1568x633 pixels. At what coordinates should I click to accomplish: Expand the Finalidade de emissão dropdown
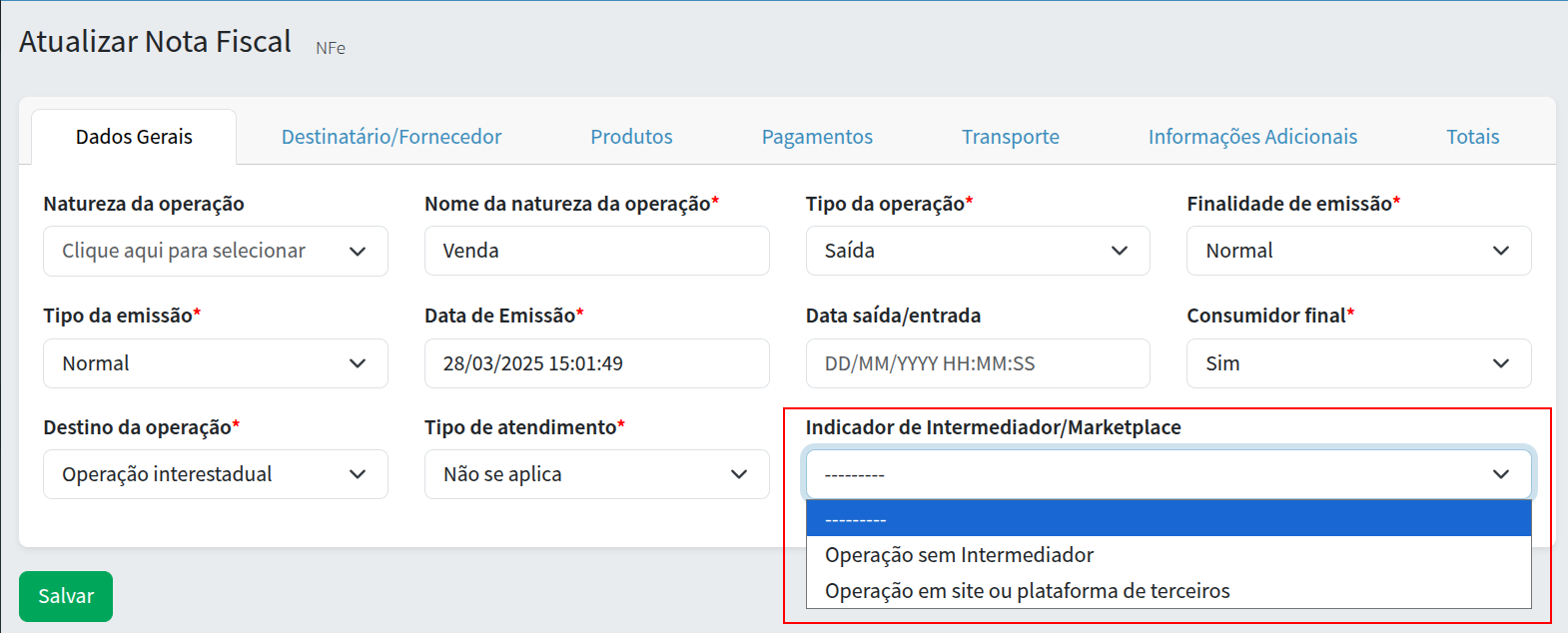pyautogui.click(x=1358, y=251)
